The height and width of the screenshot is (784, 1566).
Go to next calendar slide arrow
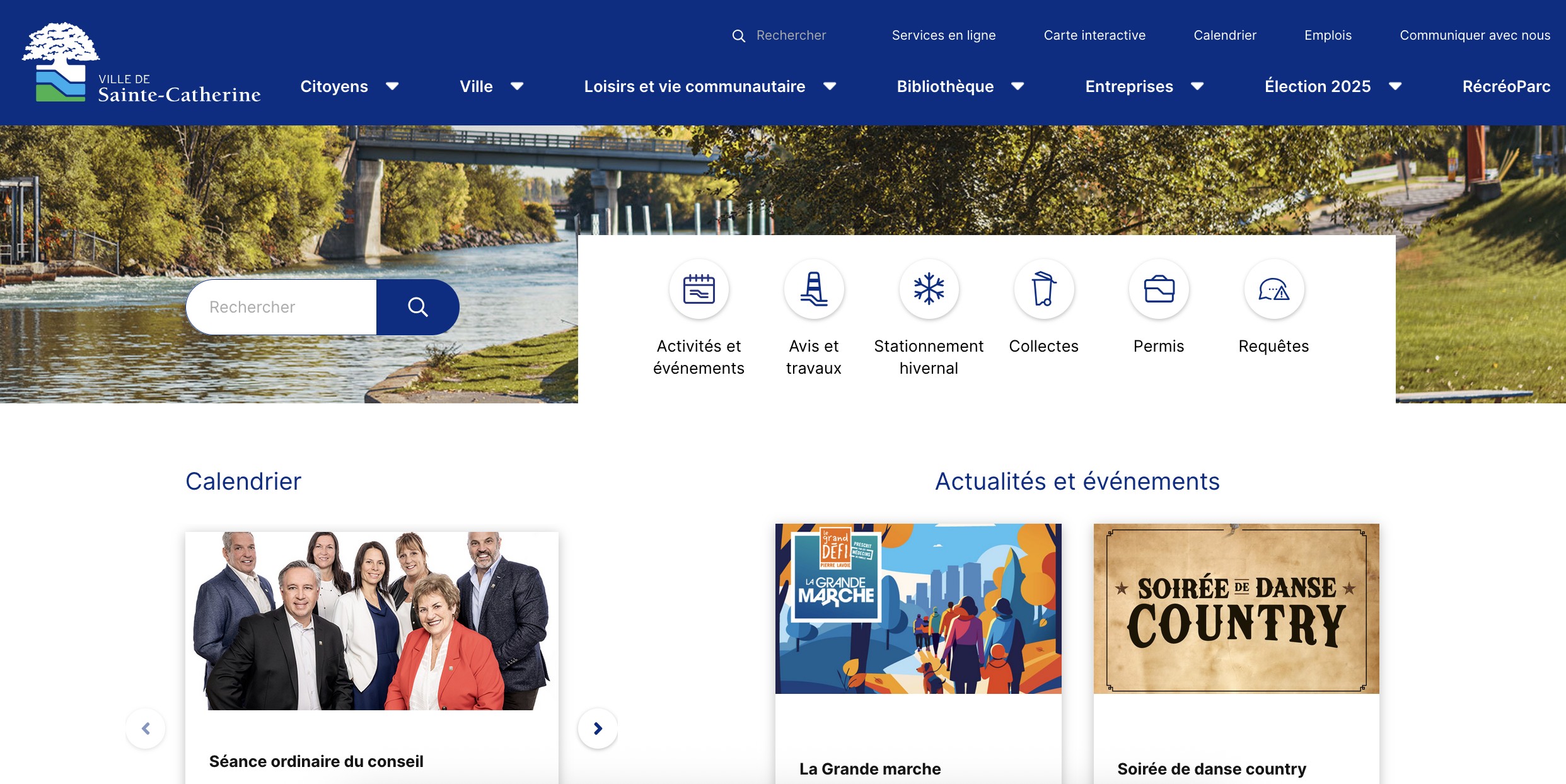[x=597, y=729]
